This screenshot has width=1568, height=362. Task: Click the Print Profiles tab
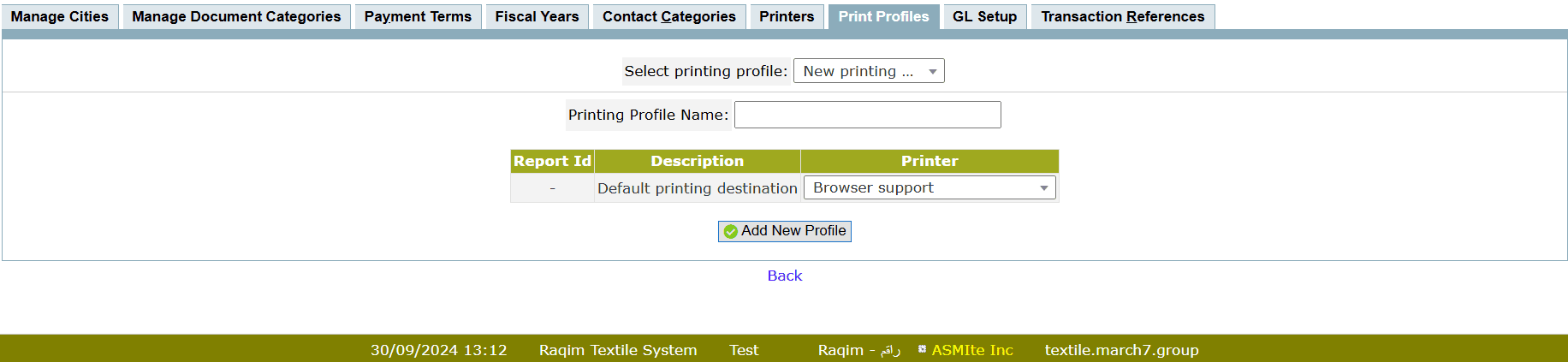click(883, 16)
